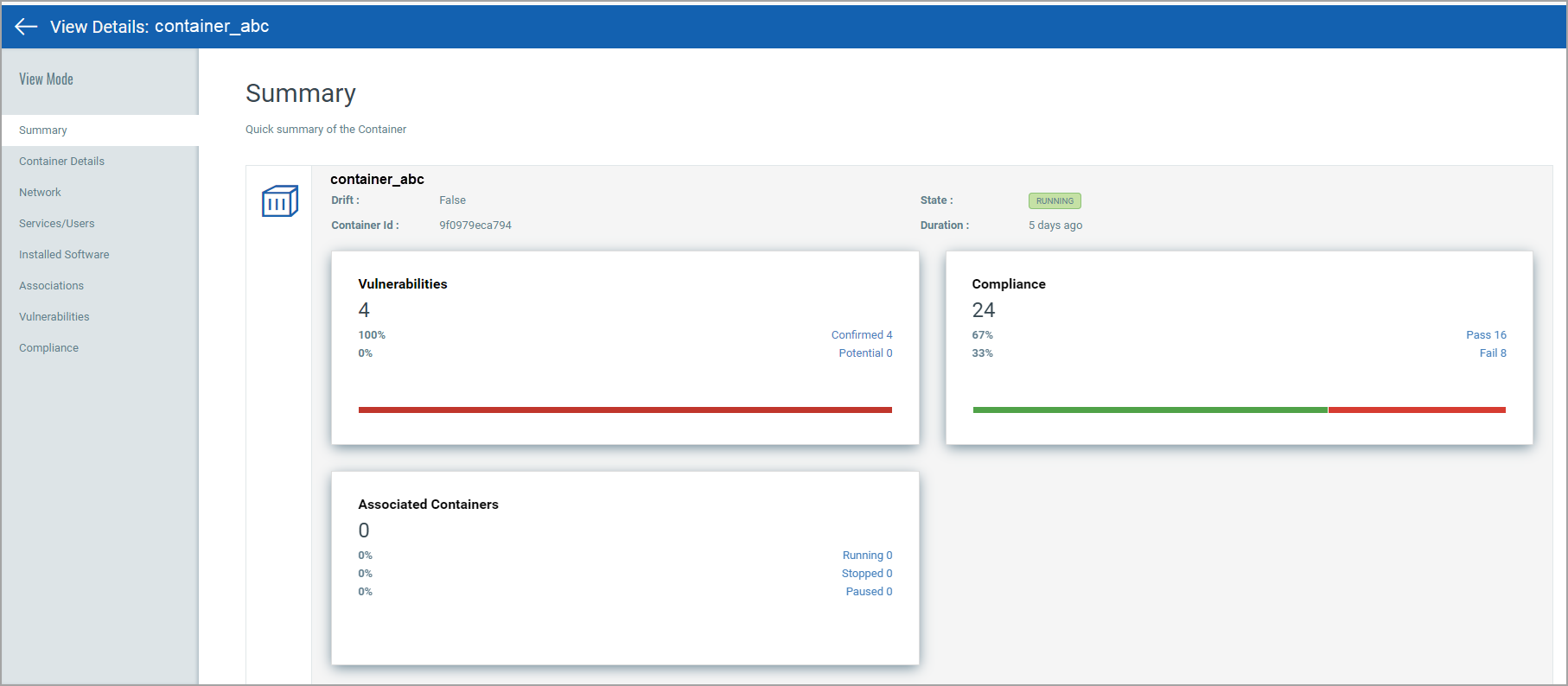Click the back arrow icon in header
The width and height of the screenshot is (1568, 686).
coord(26,27)
